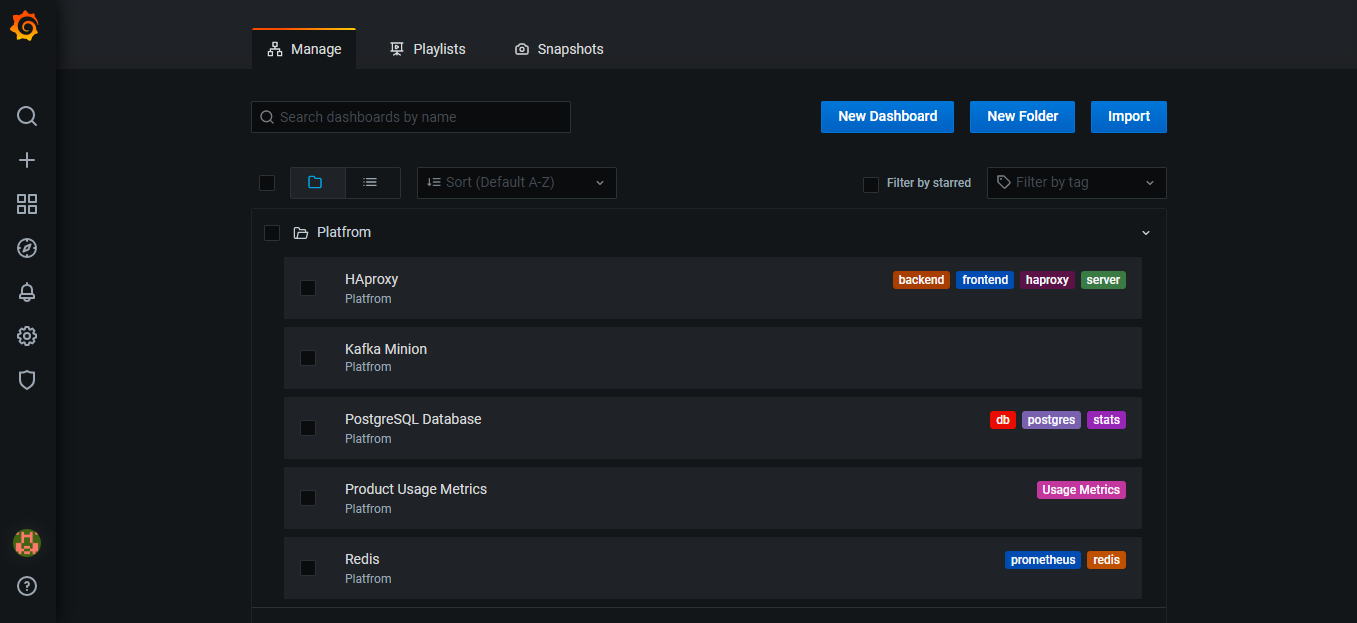Viewport: 1357px width, 623px height.
Task: Switch to the Manage tab
Action: 304,49
